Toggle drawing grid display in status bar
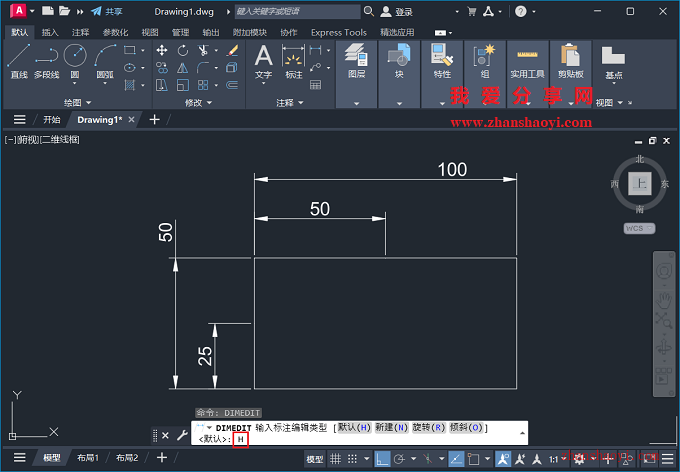The width and height of the screenshot is (680, 472). click(335, 459)
